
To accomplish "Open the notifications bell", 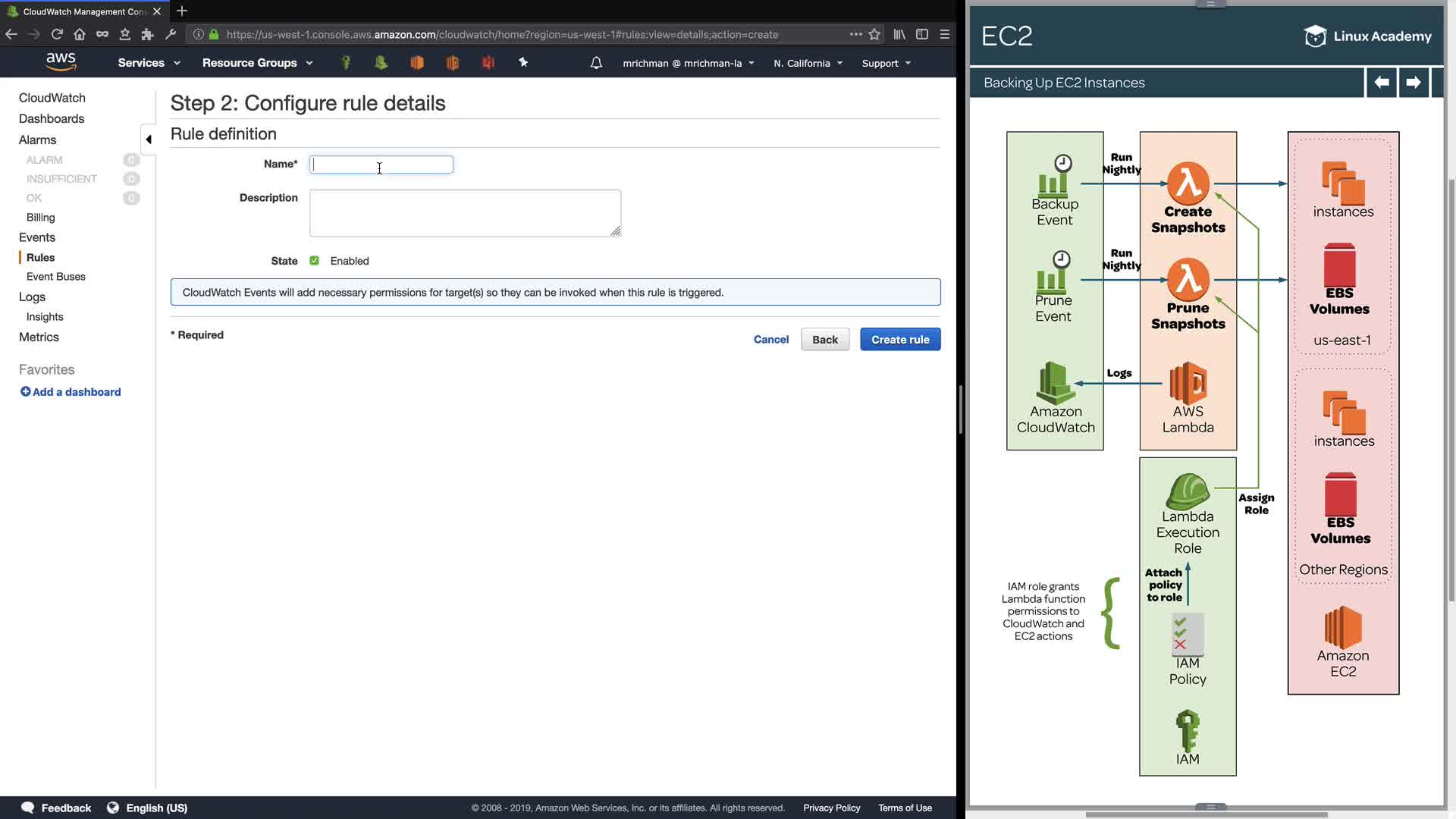I will (596, 63).
